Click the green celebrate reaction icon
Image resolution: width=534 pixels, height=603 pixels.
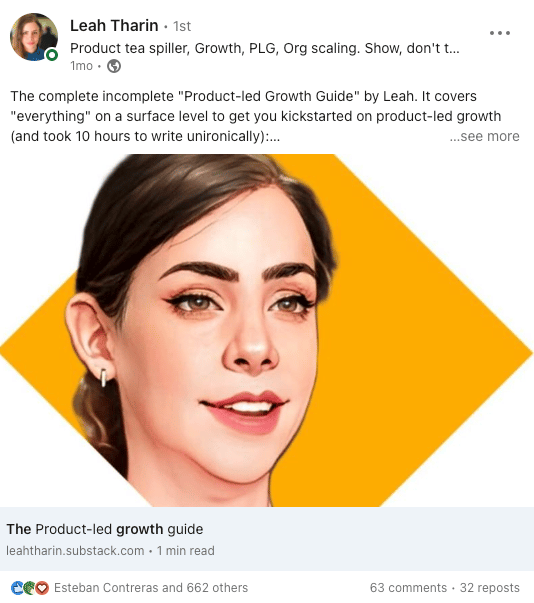[x=30, y=588]
